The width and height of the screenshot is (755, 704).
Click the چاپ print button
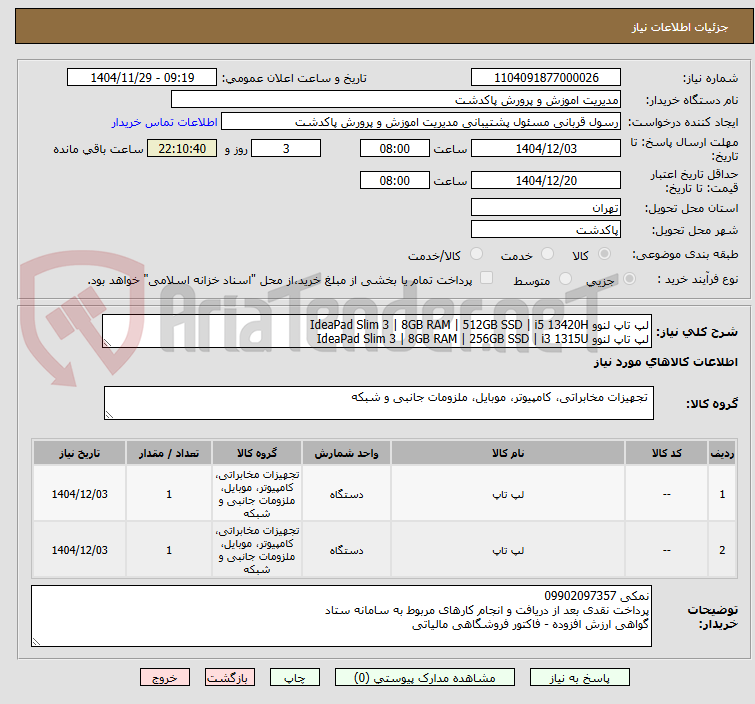(295, 677)
